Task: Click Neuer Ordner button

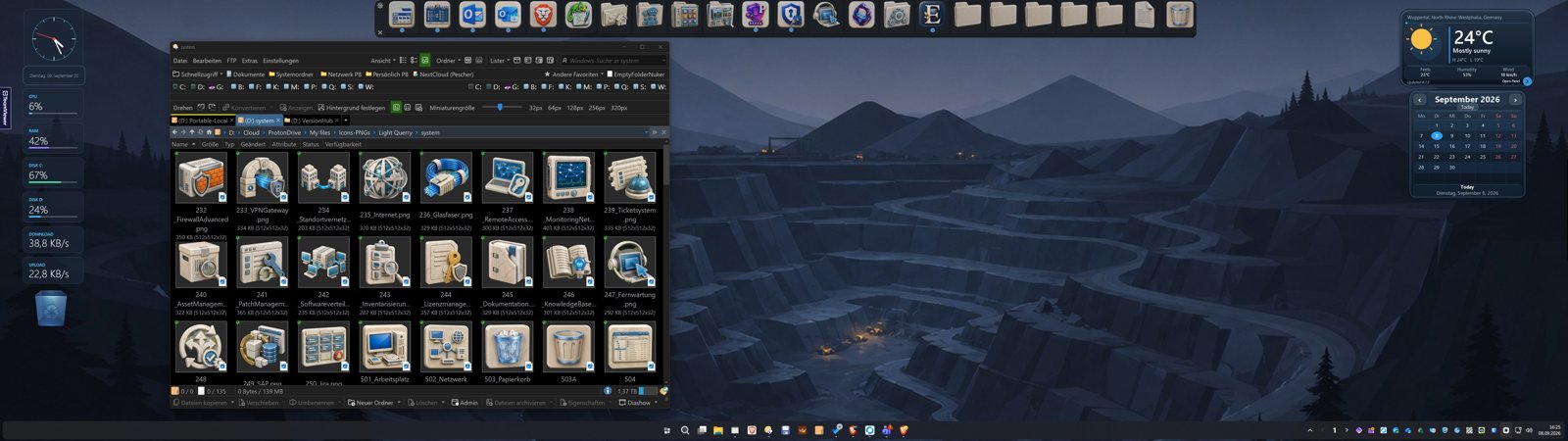Action: click(x=374, y=403)
